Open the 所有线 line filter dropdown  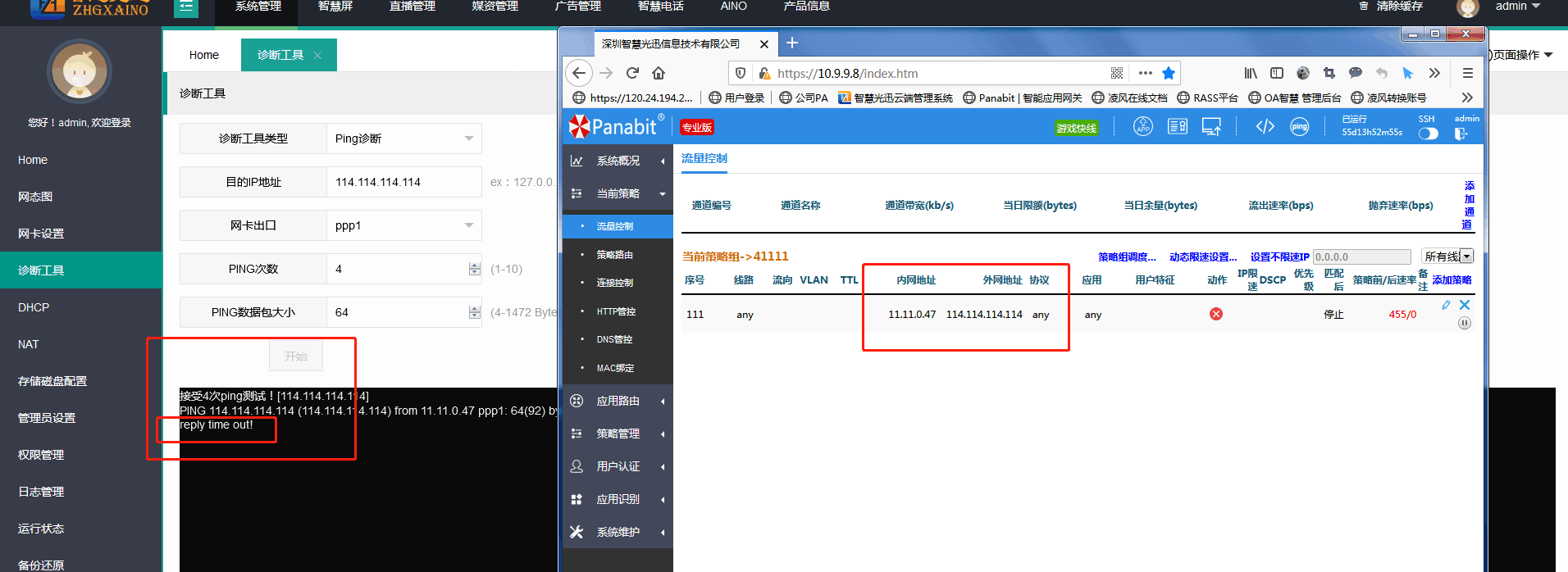point(1447,256)
